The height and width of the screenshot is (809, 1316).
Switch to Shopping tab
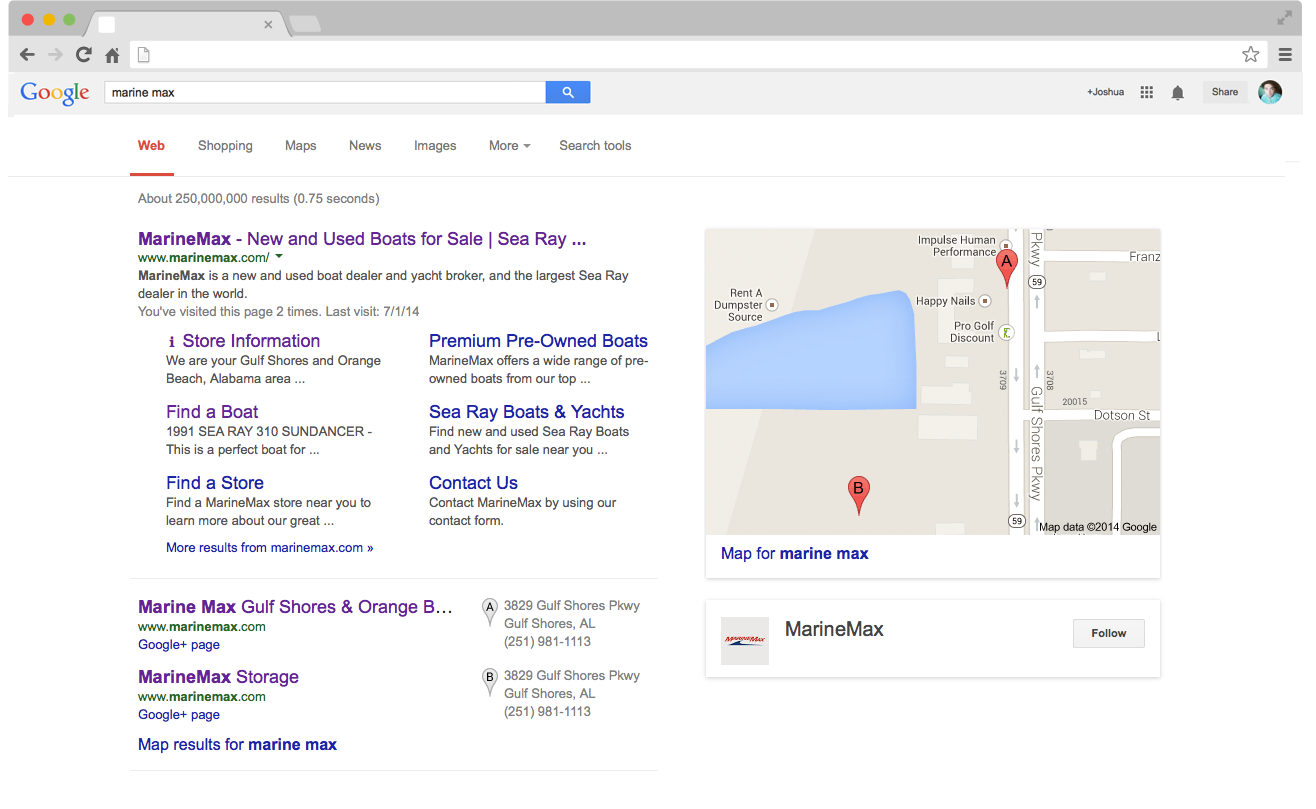point(225,145)
